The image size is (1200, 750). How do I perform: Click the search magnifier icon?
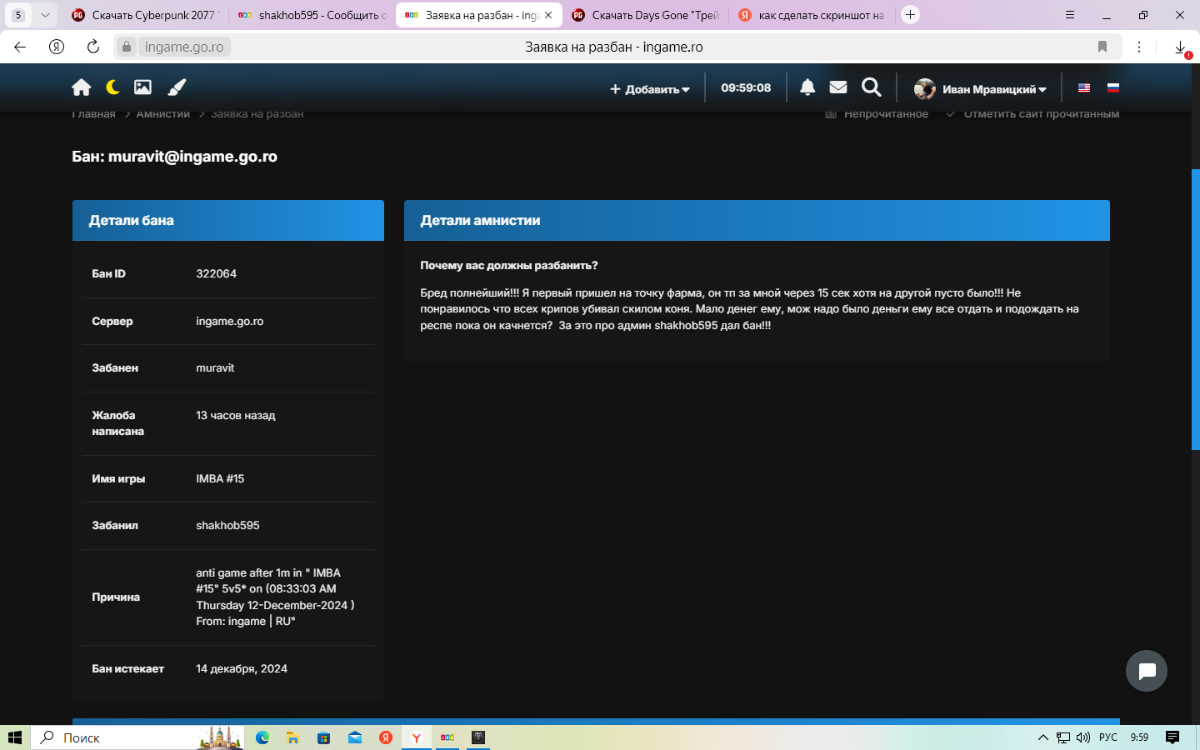click(871, 88)
